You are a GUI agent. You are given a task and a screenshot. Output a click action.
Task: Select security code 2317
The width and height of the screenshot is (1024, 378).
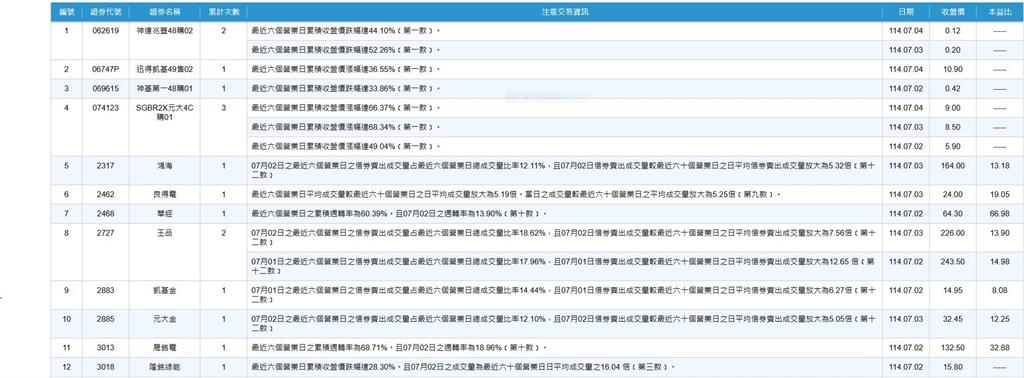pyautogui.click(x=105, y=166)
